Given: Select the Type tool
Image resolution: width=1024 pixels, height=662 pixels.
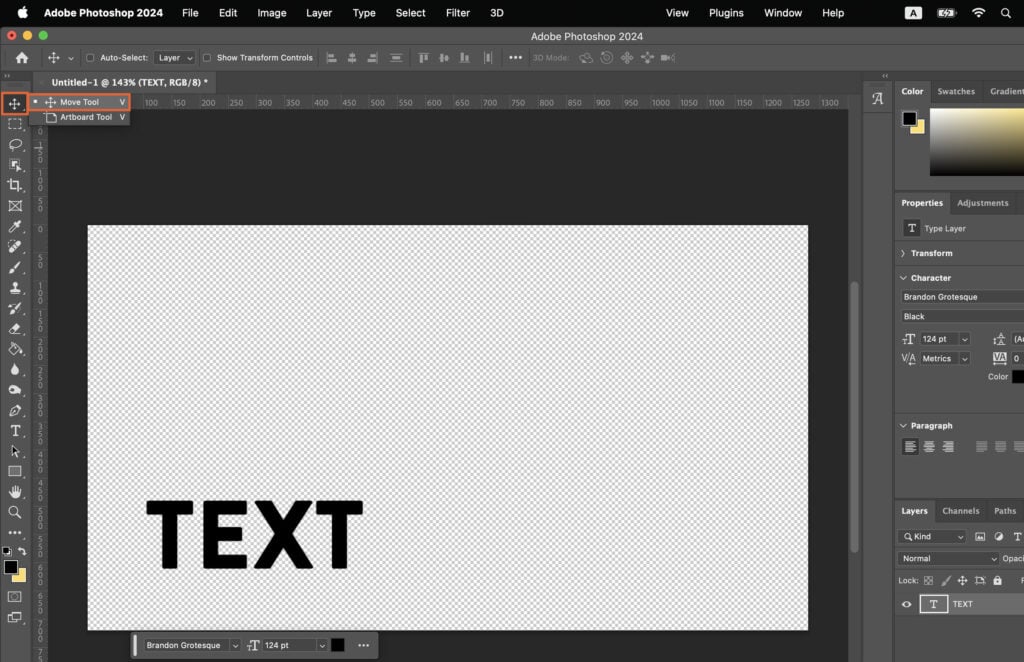Looking at the screenshot, I should (x=15, y=431).
